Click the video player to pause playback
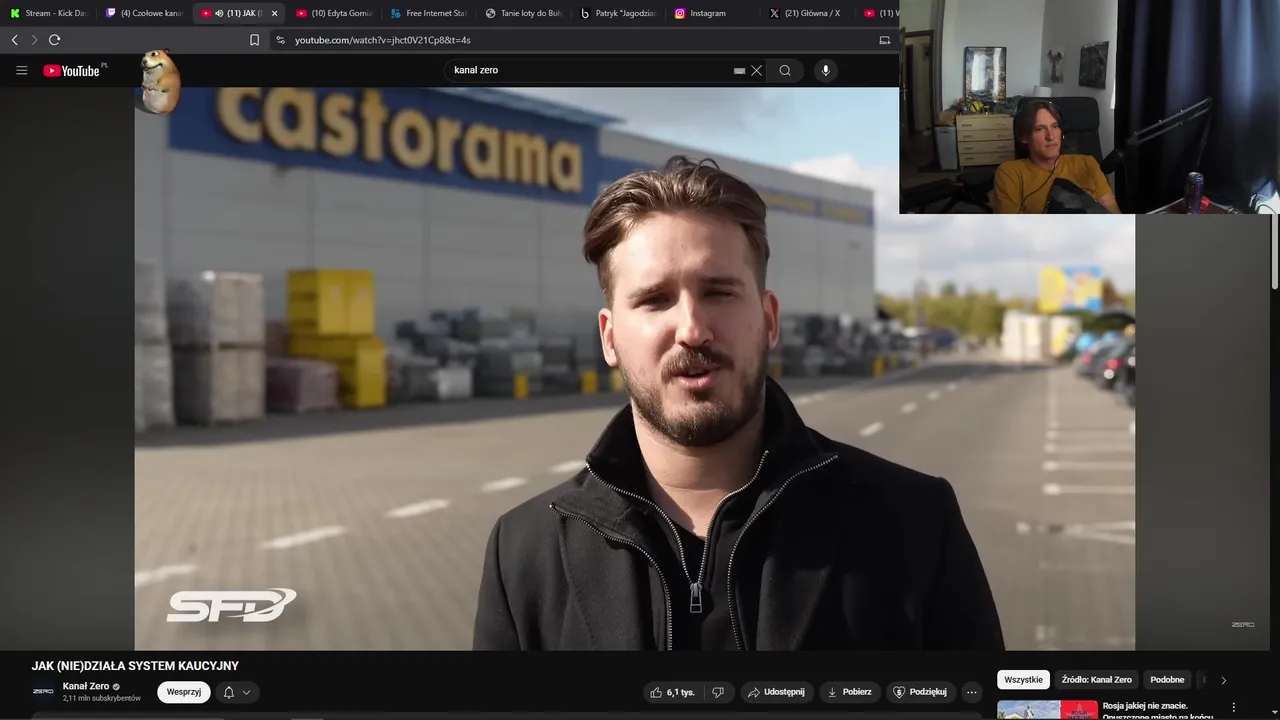 [635, 370]
